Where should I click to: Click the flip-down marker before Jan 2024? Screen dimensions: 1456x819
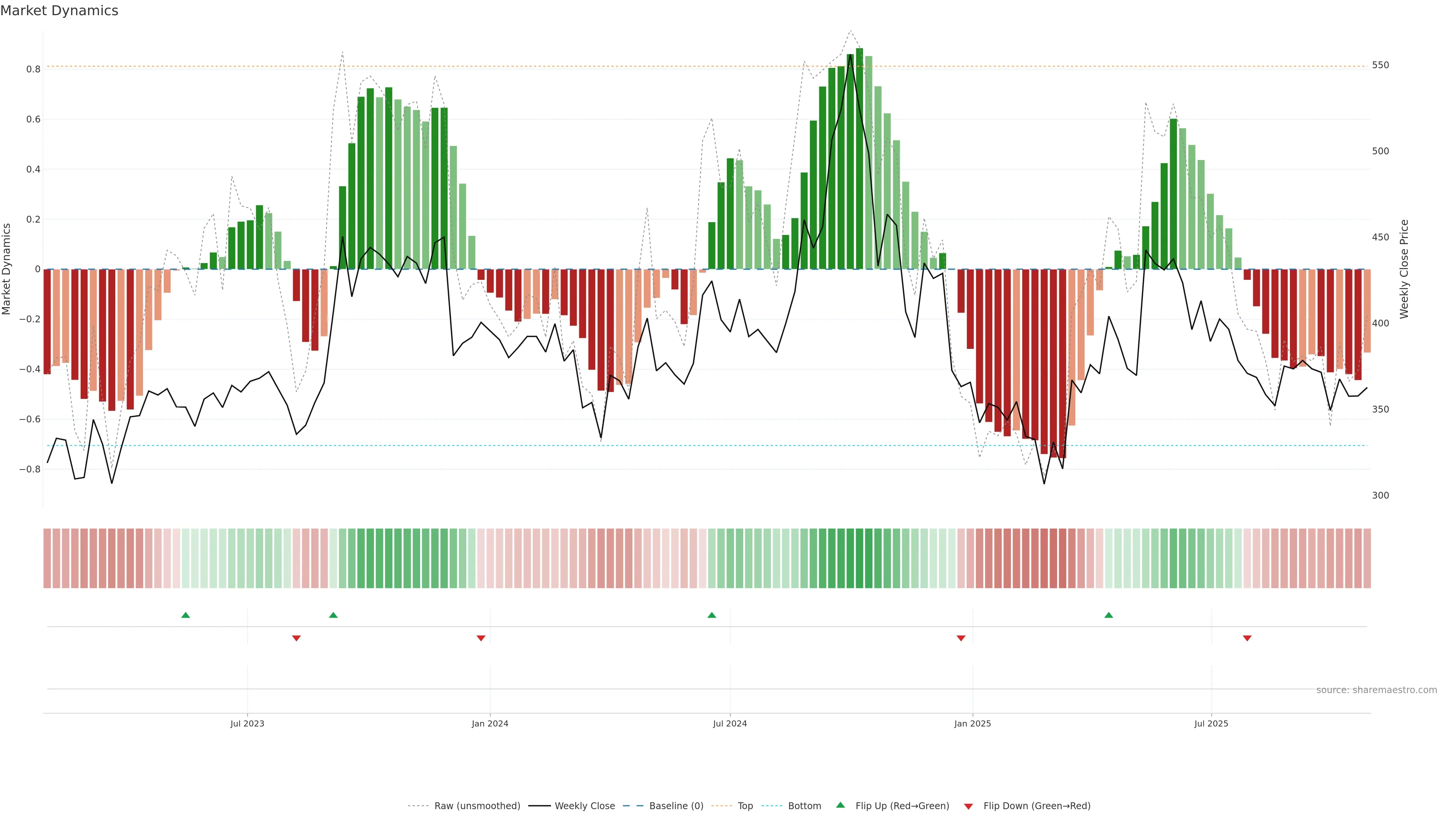pyautogui.click(x=481, y=638)
